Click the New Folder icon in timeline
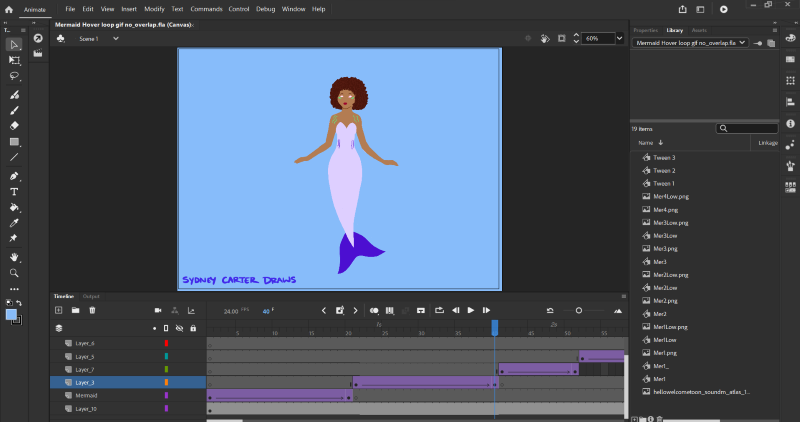The image size is (800, 422). (x=76, y=310)
